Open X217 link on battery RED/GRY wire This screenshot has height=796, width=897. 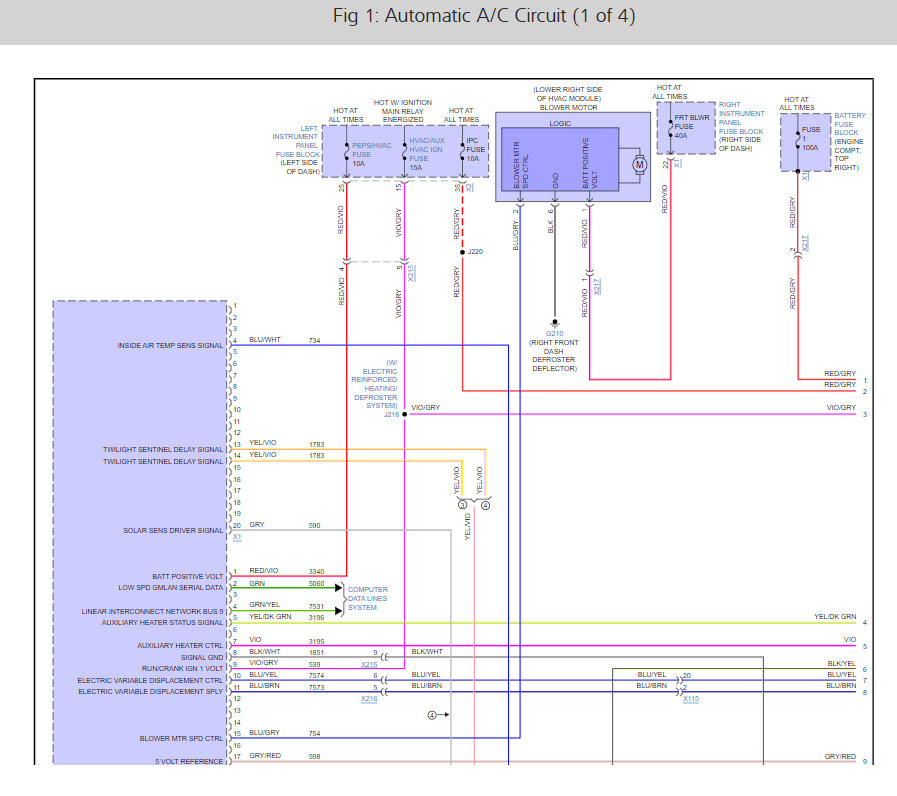(805, 243)
